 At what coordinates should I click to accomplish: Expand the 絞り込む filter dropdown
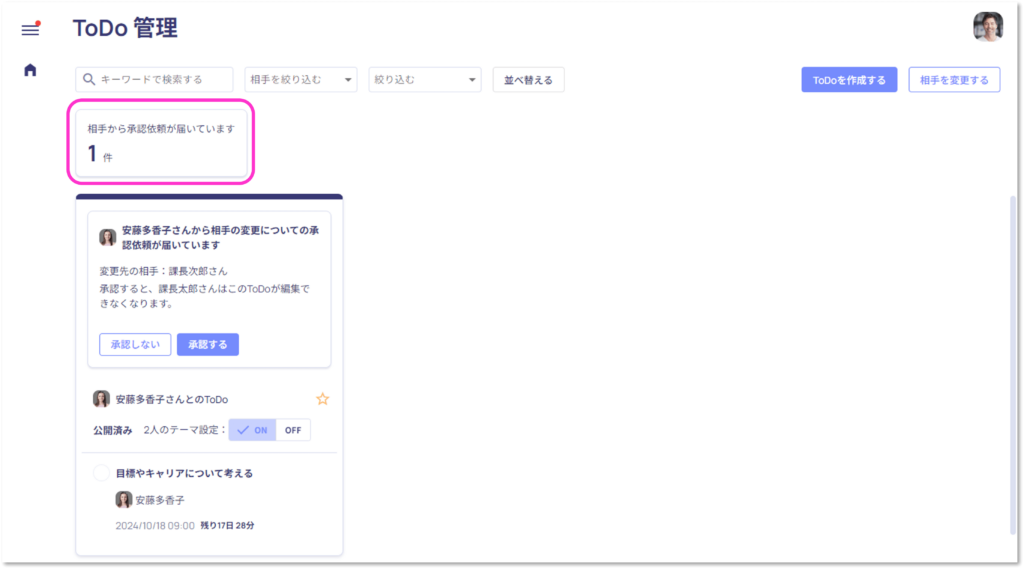424,80
